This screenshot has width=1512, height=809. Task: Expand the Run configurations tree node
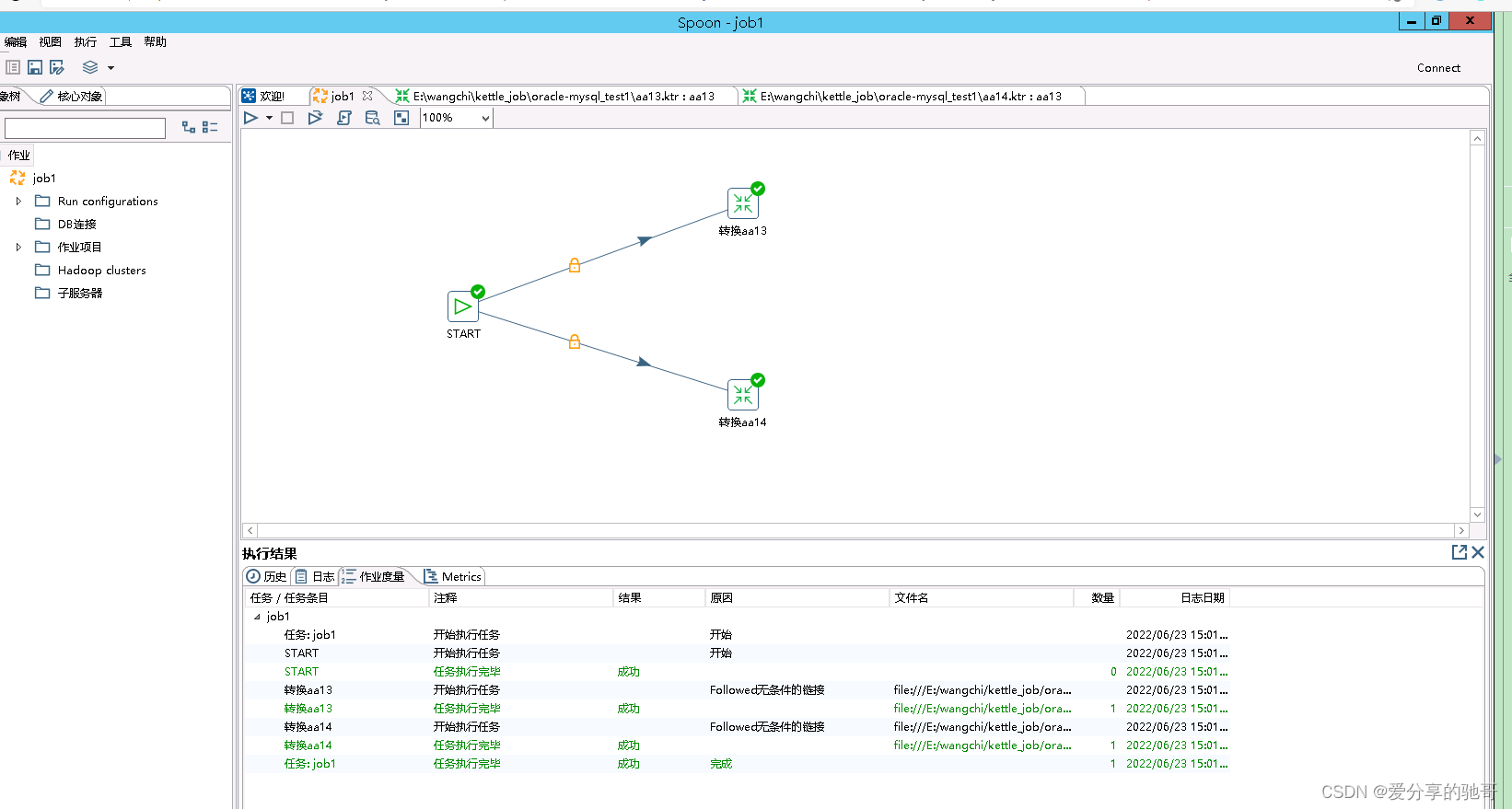[x=18, y=201]
